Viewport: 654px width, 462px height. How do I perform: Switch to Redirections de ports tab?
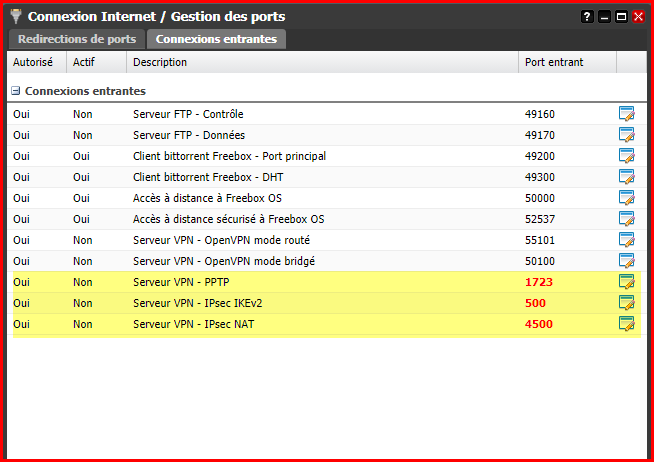(x=77, y=39)
